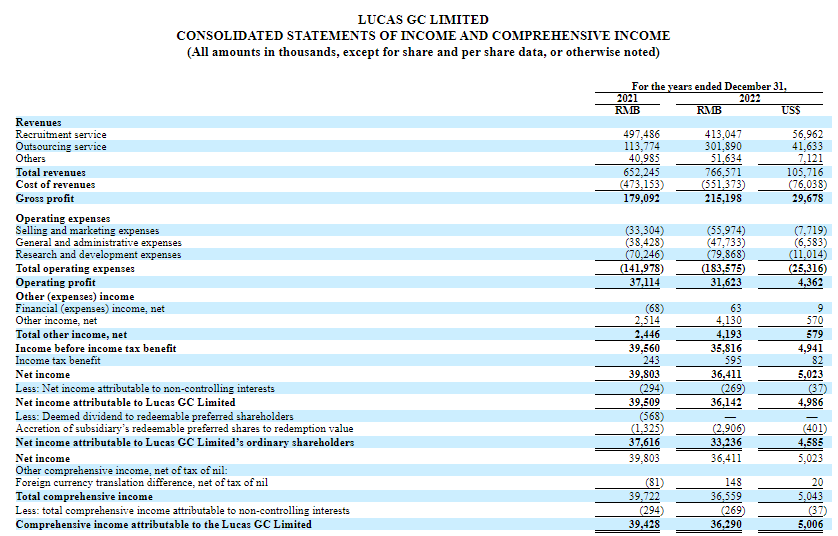Click 'Less: Net income attributable to non-controlling interests'
This screenshot has width=838, height=536.
[x=145, y=389]
